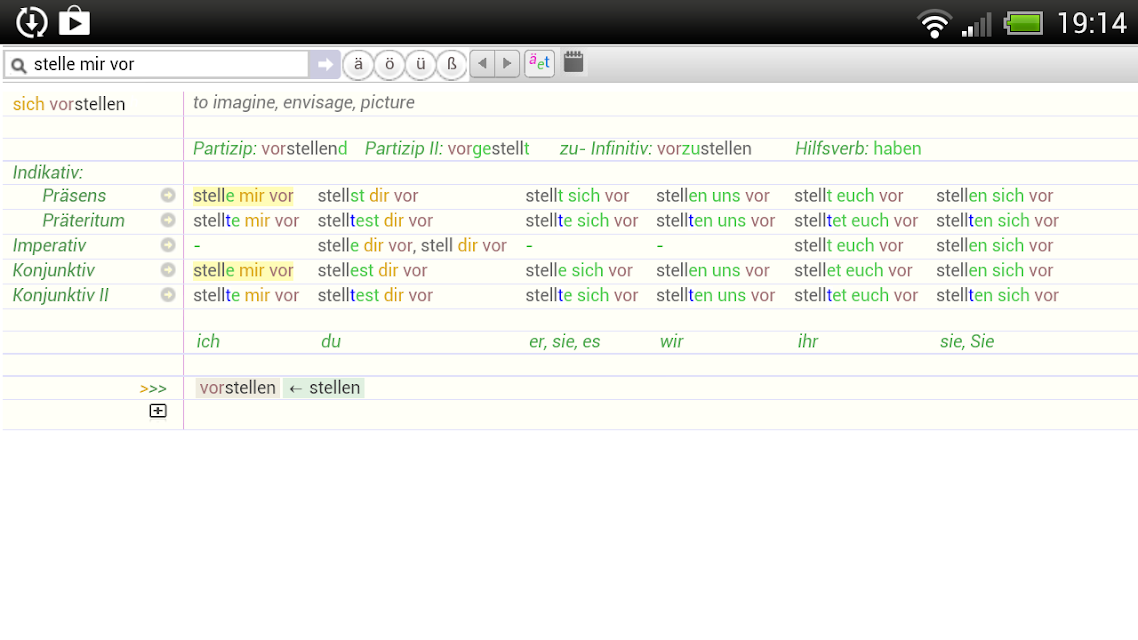Viewport: 1138px width, 640px height.
Task: Select Präsens form 'stellst dir vor'
Action: click(368, 195)
